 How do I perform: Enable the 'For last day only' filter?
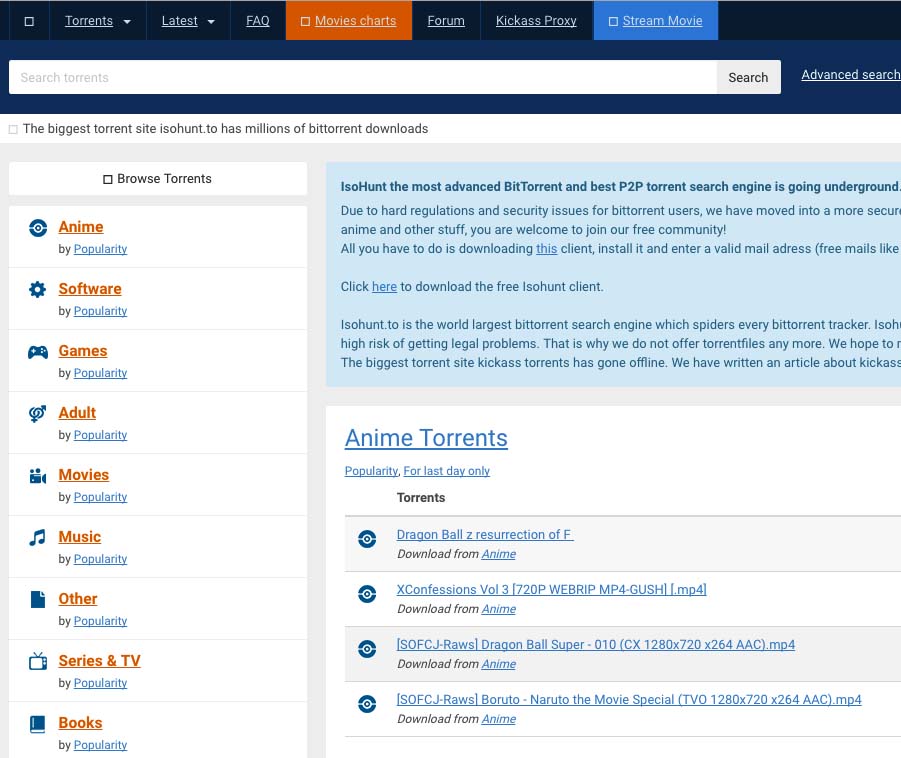pos(446,471)
